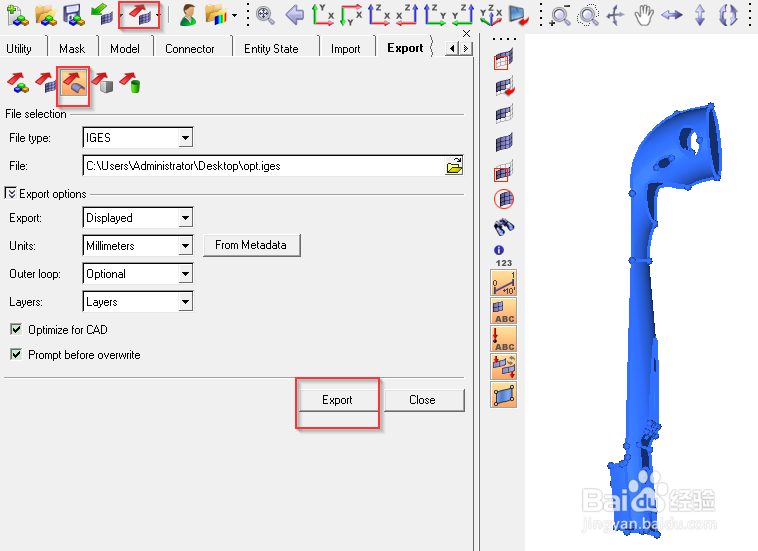
Task: Expand the arrow beside the colorful folder icon
Action: click(234, 15)
